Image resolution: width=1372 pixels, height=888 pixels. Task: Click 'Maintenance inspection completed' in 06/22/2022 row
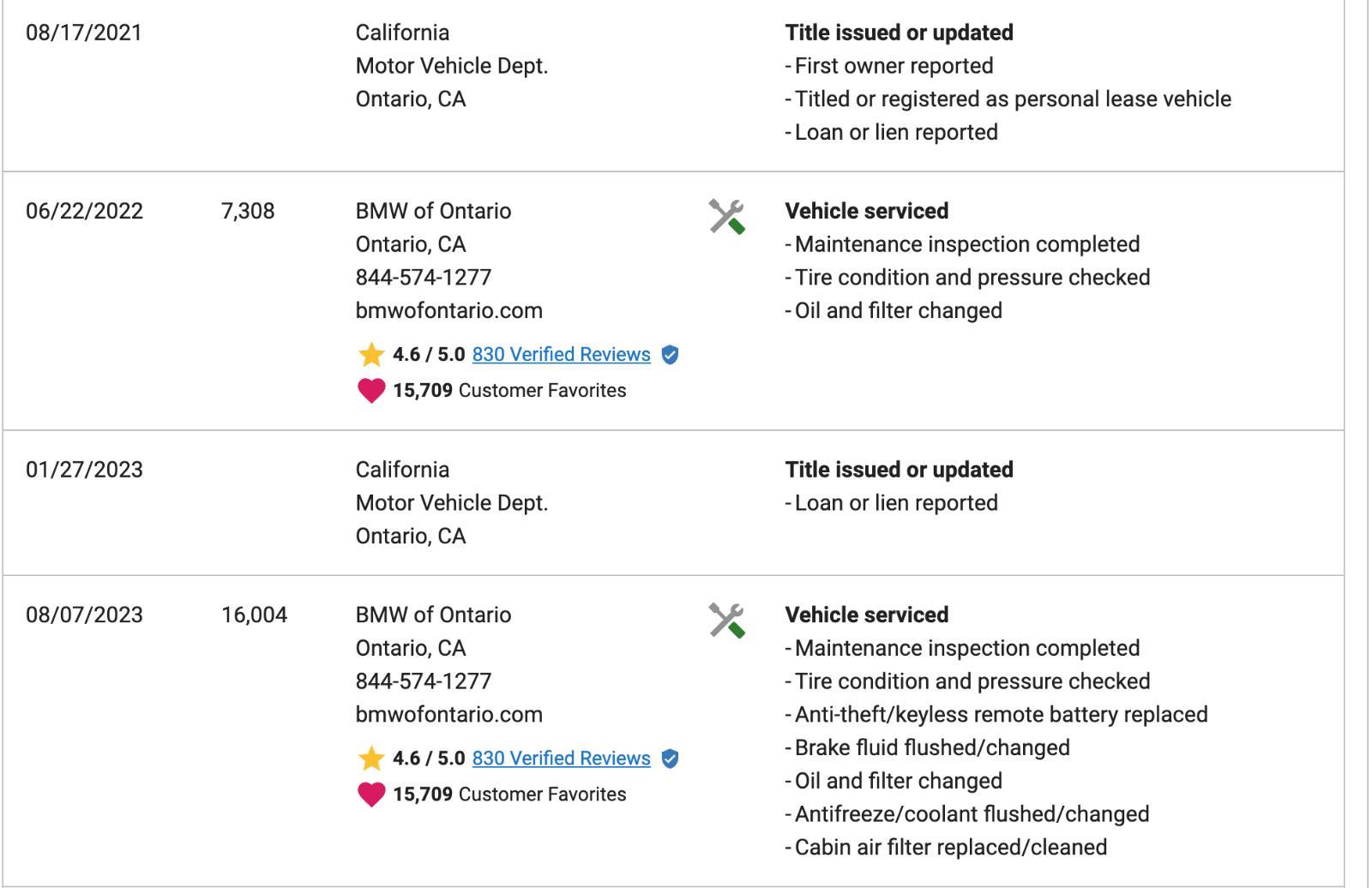click(x=963, y=244)
